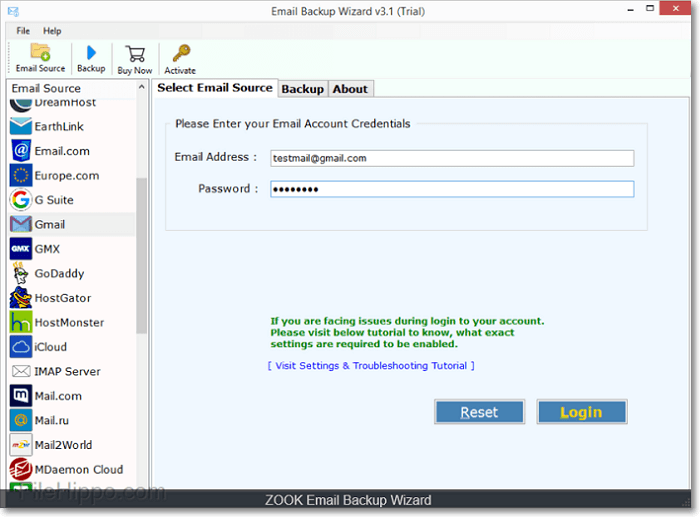Image resolution: width=700 pixels, height=517 pixels.
Task: Select the HostGator alligator icon
Action: pyautogui.click(x=21, y=298)
